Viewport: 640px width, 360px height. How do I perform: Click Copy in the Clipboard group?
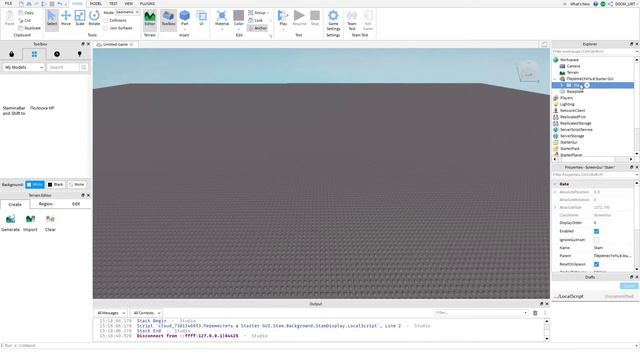[26, 13]
